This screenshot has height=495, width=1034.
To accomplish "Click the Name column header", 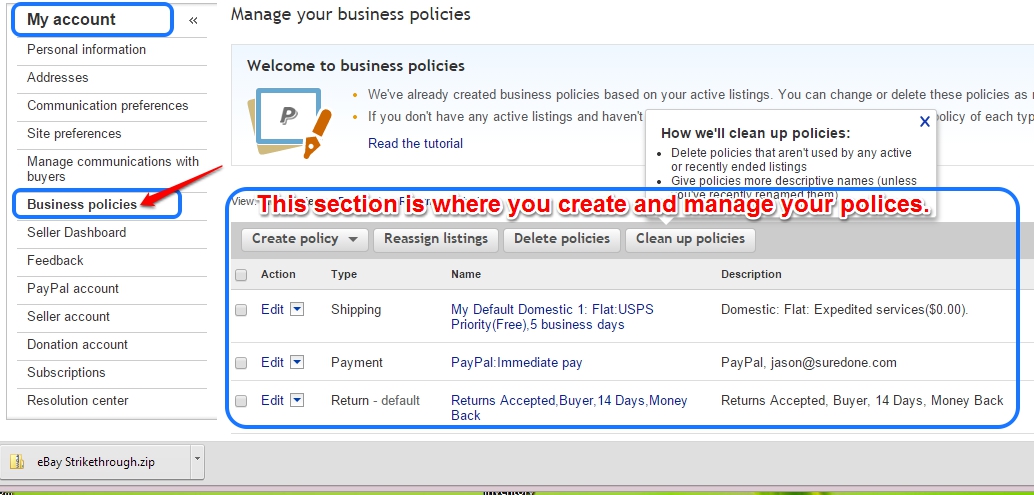I will click(466, 274).
